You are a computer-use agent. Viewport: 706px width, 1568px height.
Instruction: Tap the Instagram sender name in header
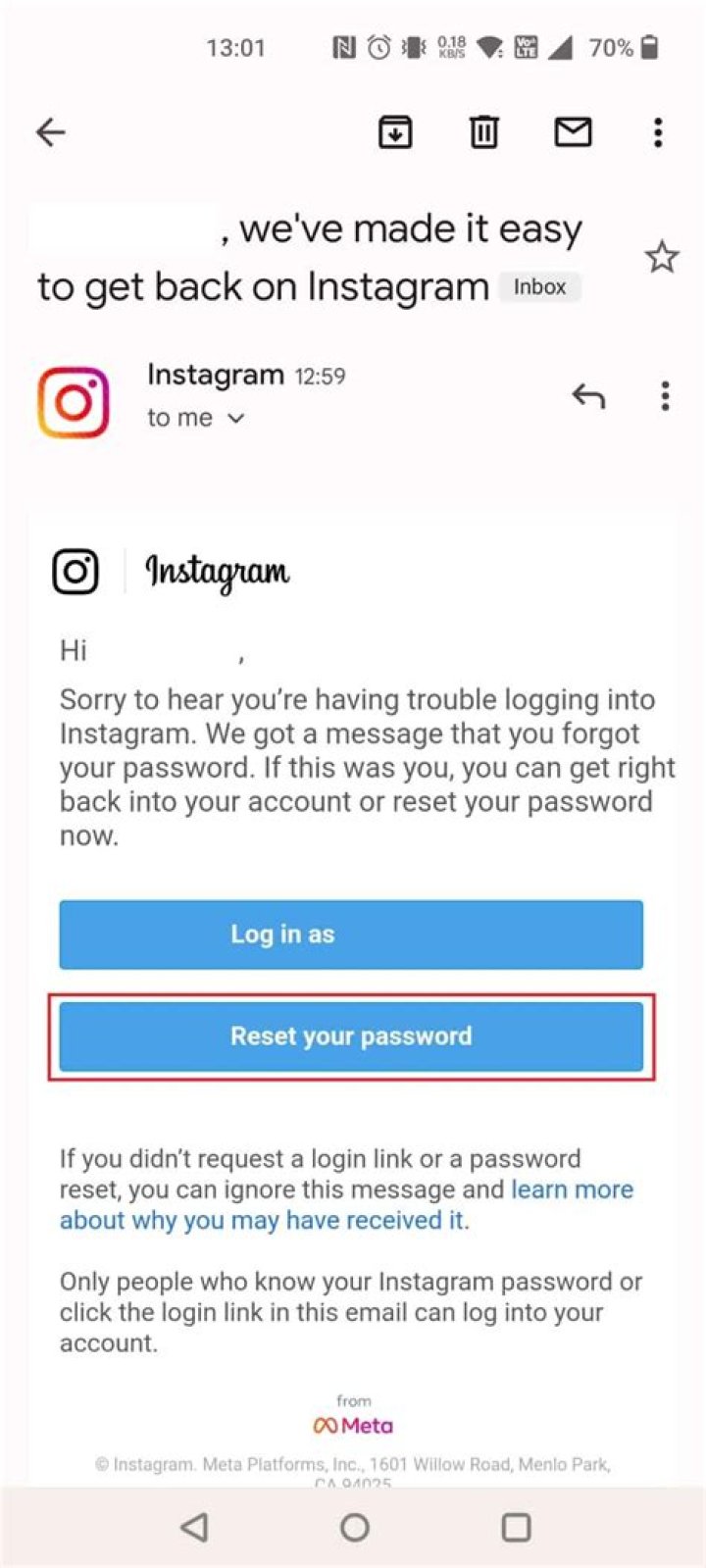click(x=215, y=375)
